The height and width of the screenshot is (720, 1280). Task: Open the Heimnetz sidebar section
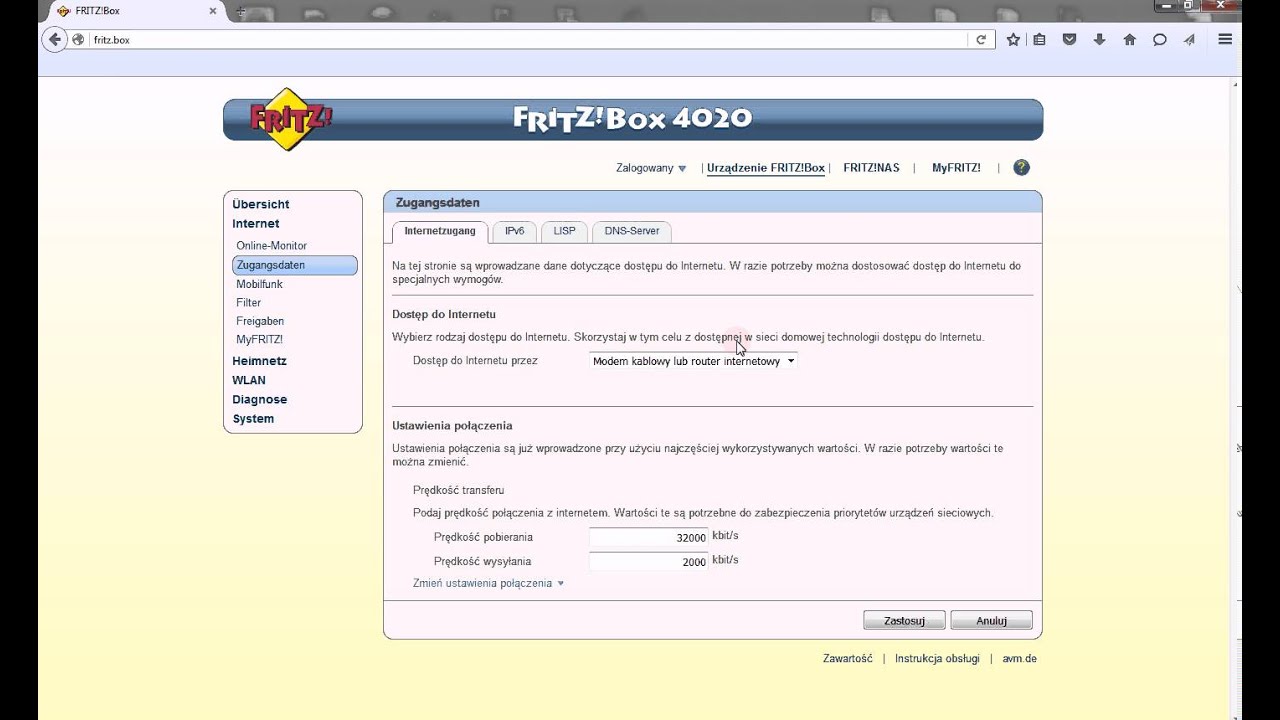(259, 361)
